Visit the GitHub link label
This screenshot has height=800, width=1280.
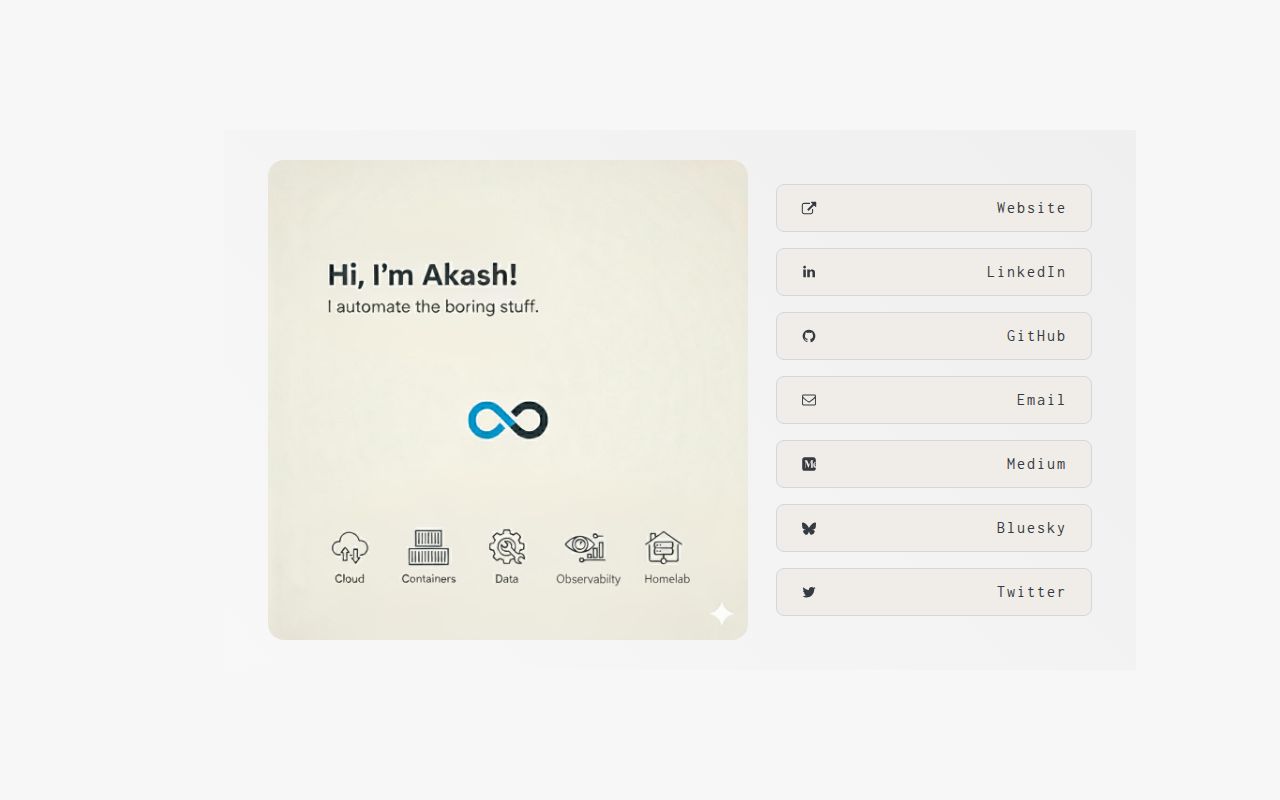pyautogui.click(x=1036, y=336)
